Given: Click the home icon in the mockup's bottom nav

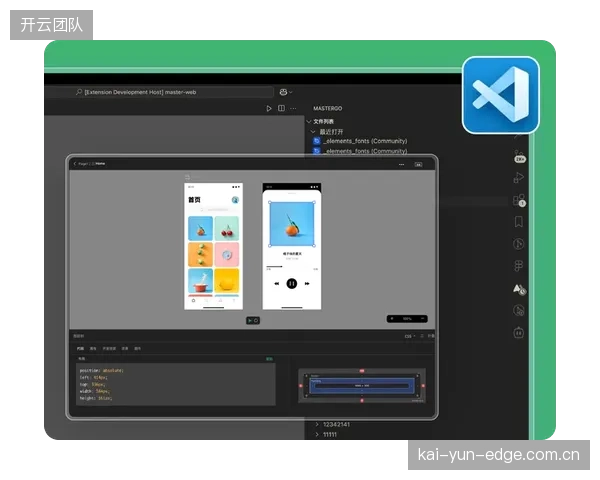Looking at the screenshot, I should 193,301.
